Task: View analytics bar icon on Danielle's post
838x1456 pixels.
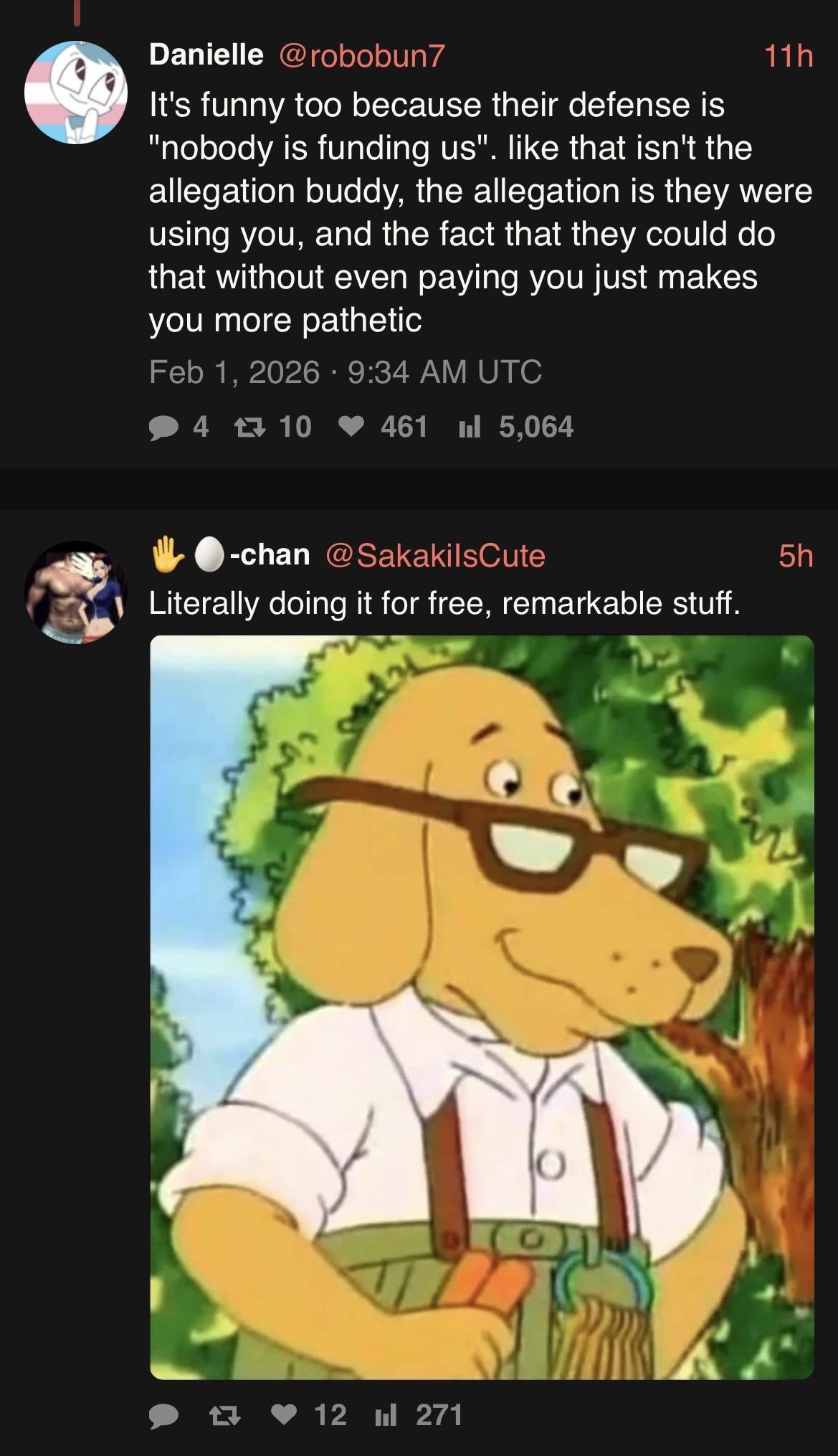Action: 469,427
